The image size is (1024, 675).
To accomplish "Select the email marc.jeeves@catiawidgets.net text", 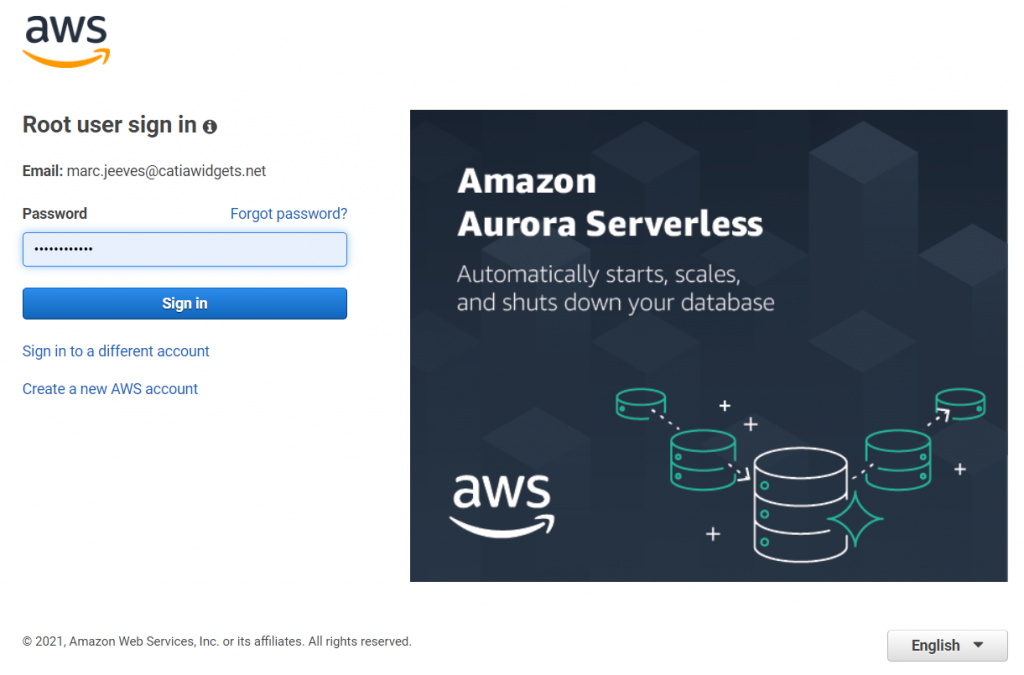I will pyautogui.click(x=166, y=171).
